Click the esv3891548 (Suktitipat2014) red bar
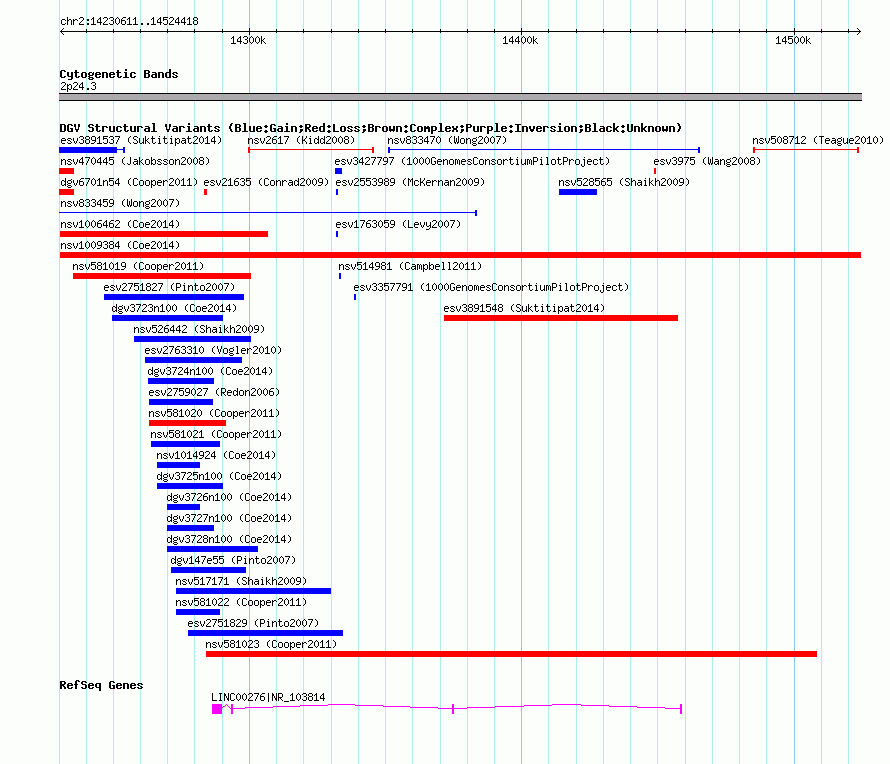Viewport: 890px width, 764px height. 561,318
